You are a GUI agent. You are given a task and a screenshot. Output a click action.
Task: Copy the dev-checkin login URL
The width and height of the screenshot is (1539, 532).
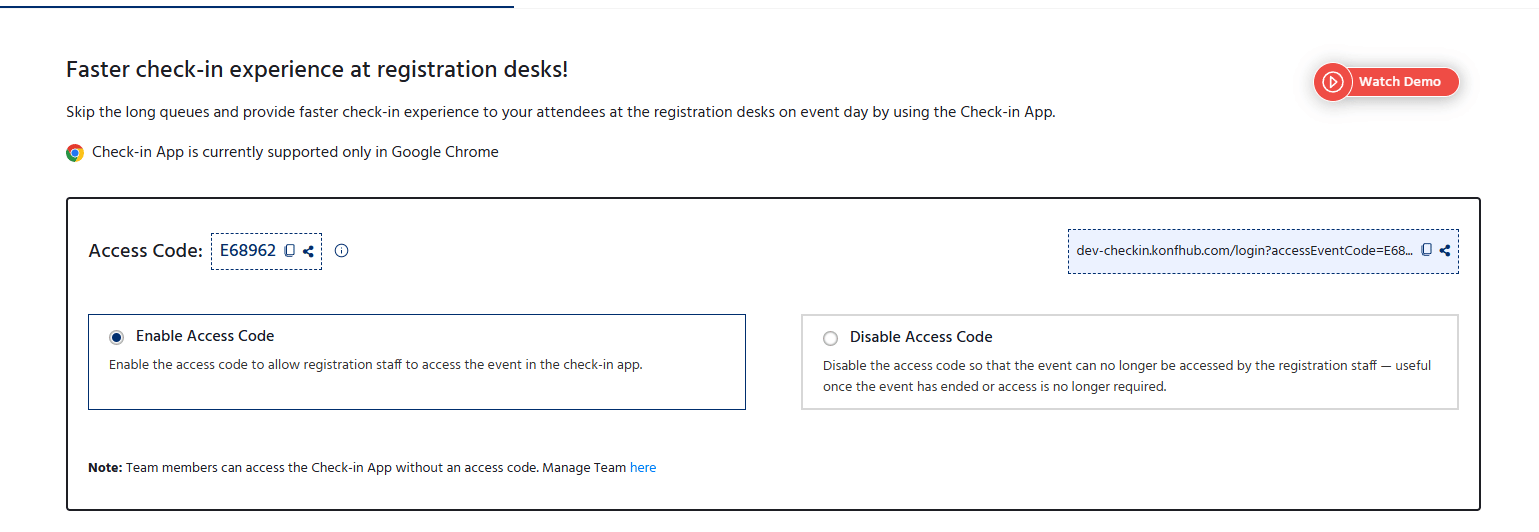(1427, 250)
